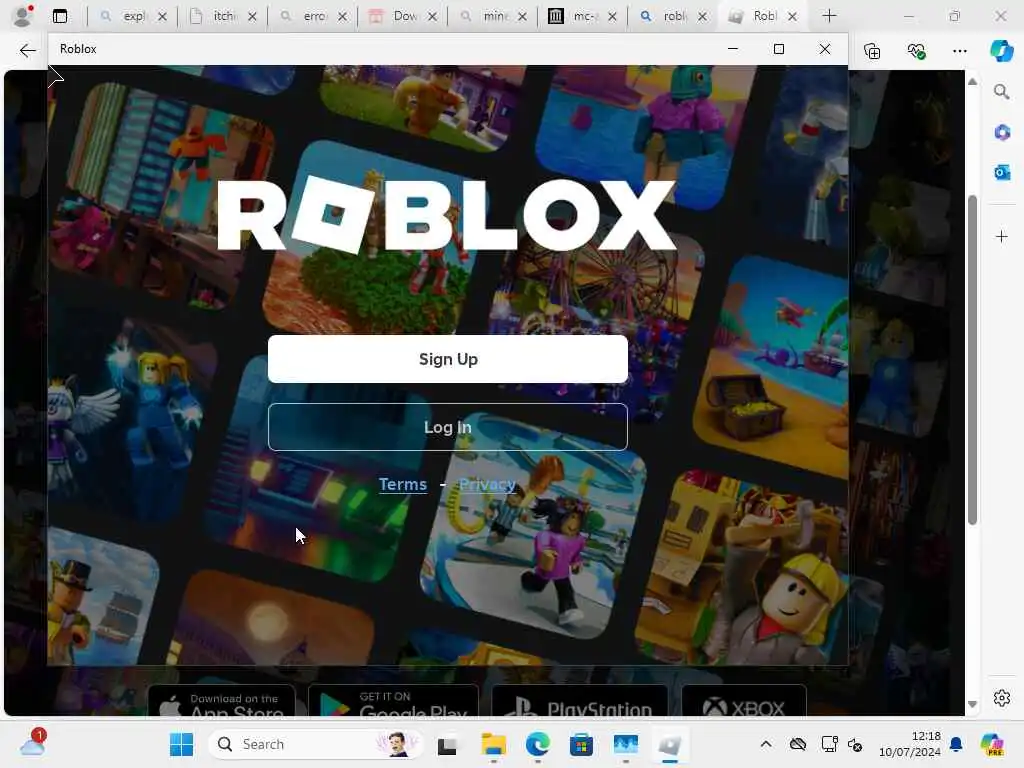Open the browser Collections icon
Screen dimensions: 1024x768
coord(872,51)
